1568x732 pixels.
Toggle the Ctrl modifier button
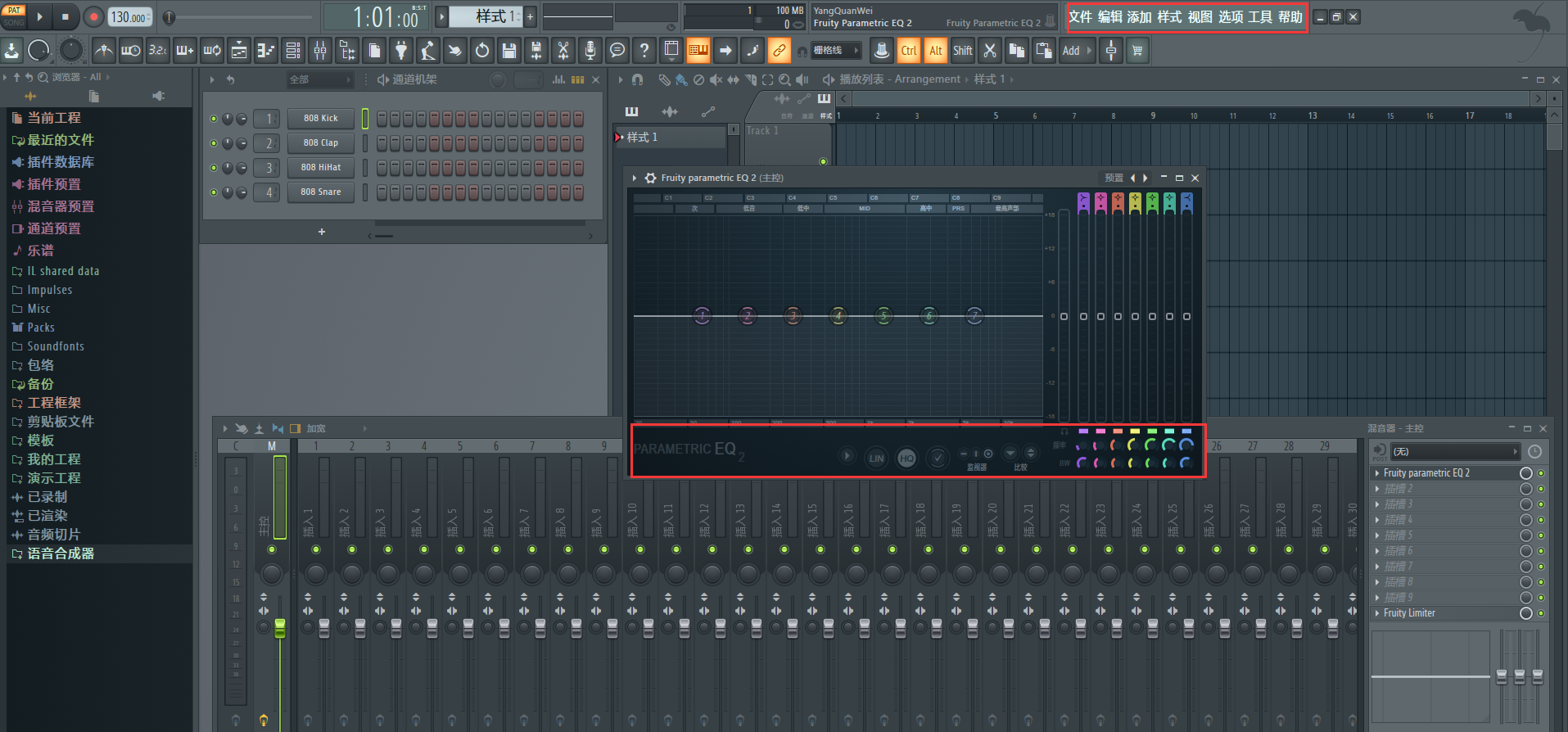(x=909, y=51)
